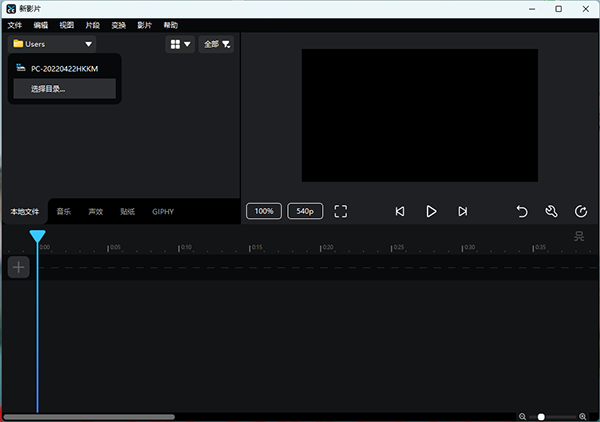Click the horizontal timeline scrollbar

click(x=89, y=417)
